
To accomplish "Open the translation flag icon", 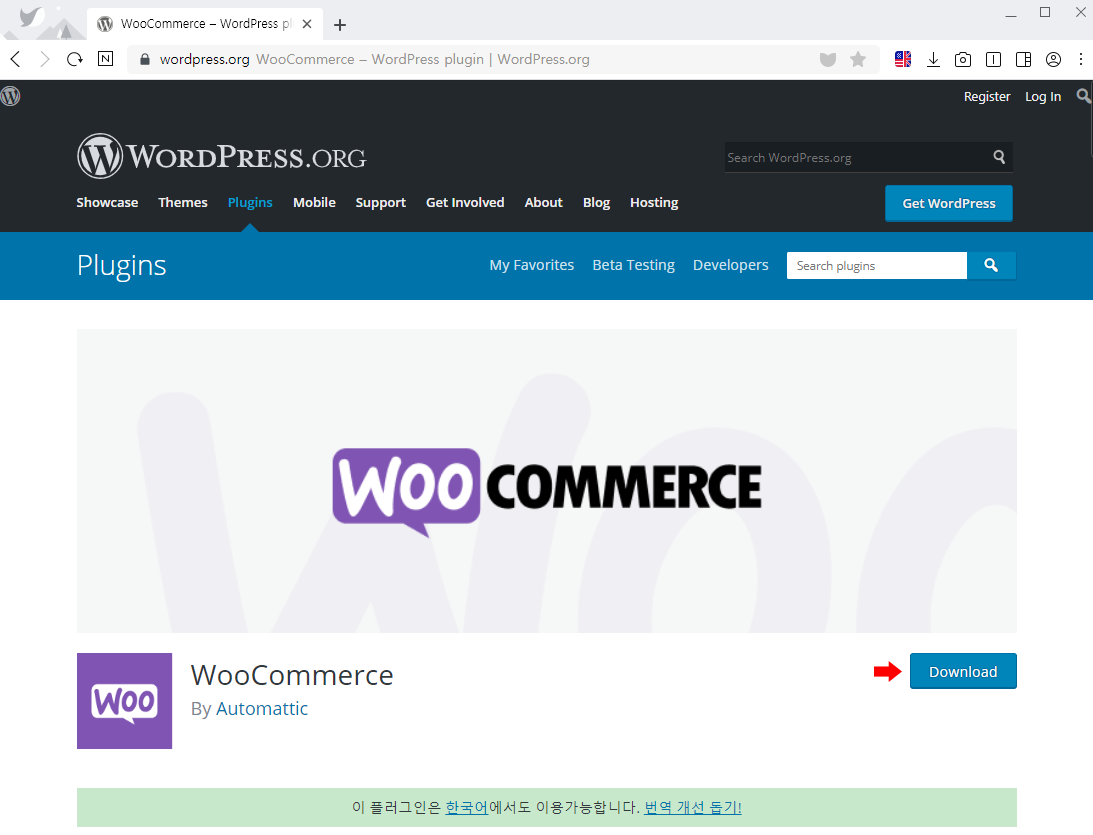I will click(903, 59).
